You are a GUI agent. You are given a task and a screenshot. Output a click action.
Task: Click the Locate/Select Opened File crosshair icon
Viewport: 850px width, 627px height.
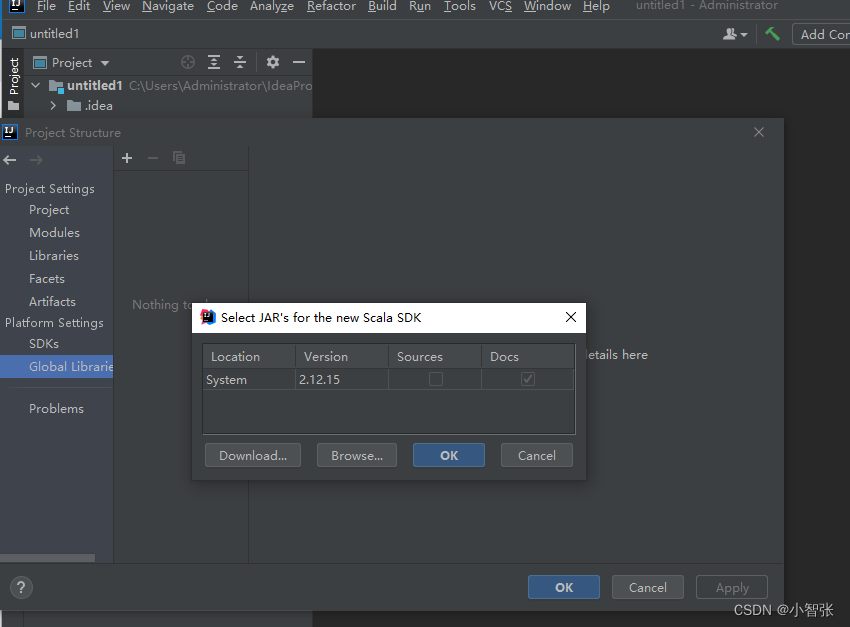pyautogui.click(x=188, y=62)
